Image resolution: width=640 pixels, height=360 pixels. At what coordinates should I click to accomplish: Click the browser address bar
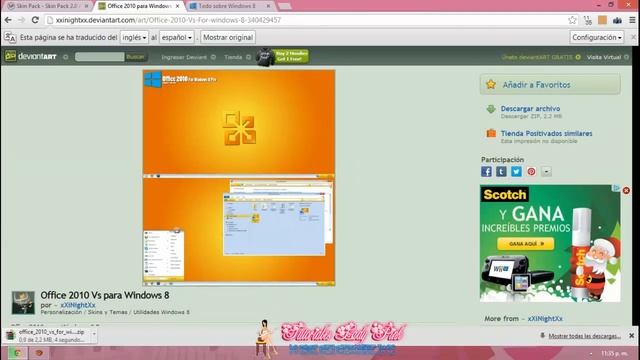(307, 20)
